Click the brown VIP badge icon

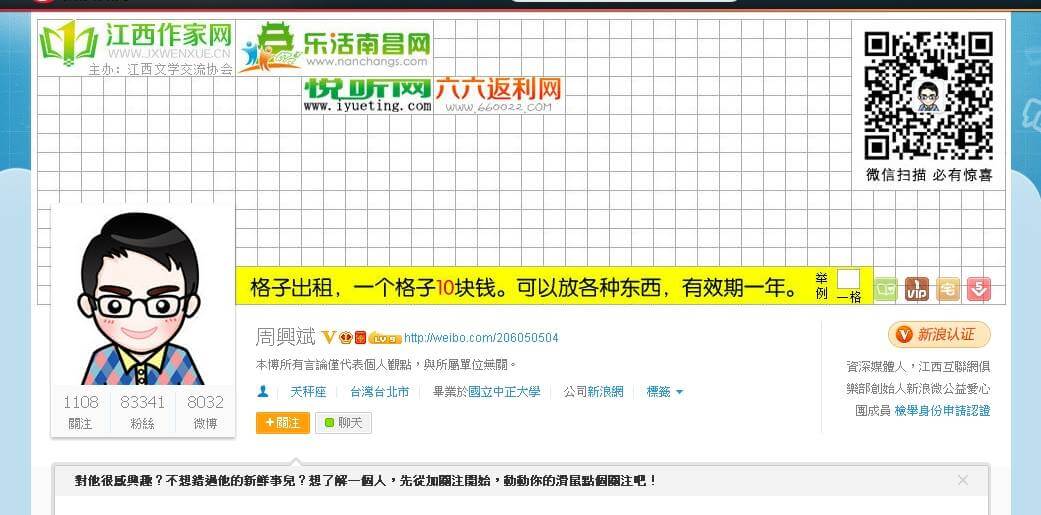point(917,289)
